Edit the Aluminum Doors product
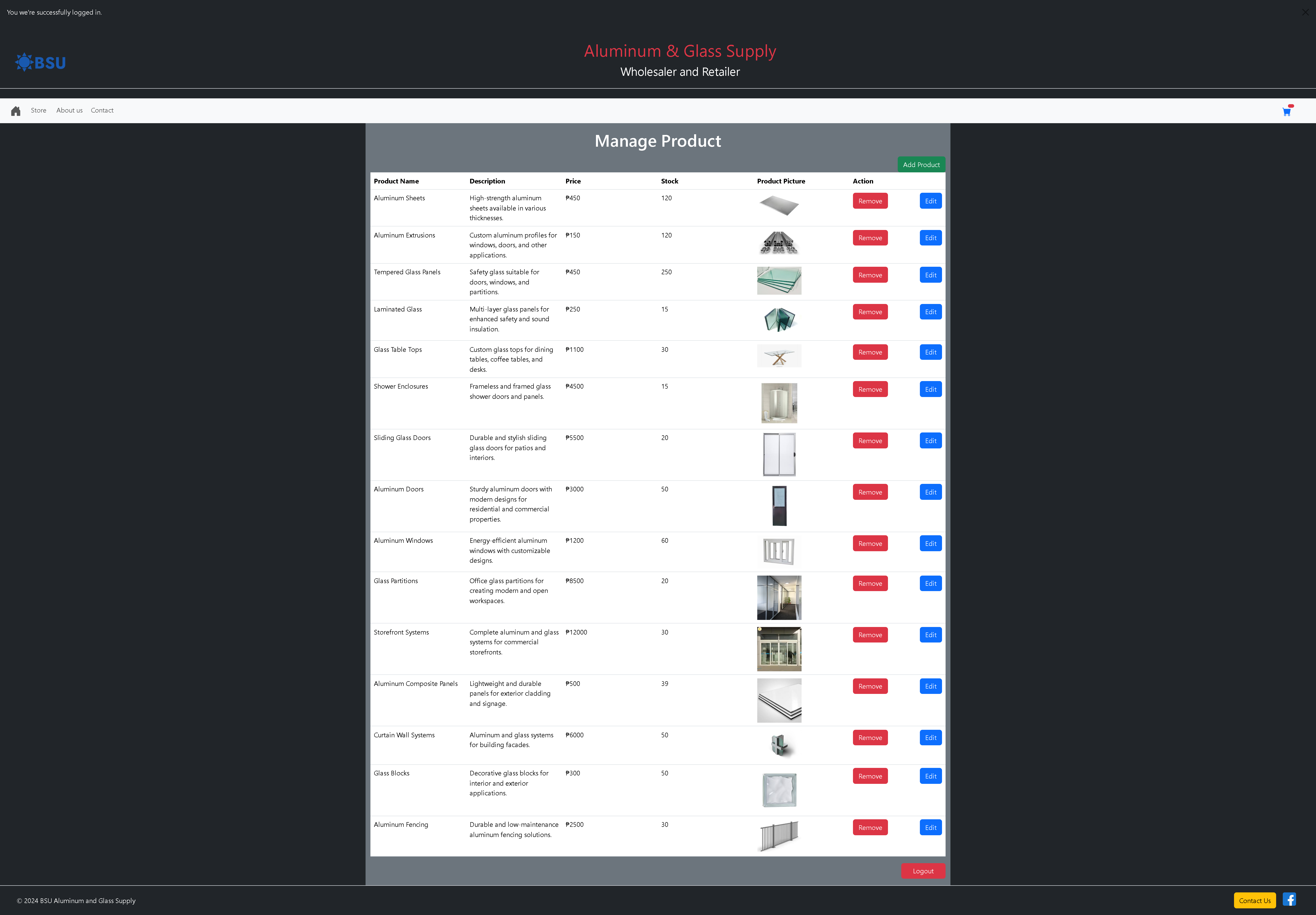This screenshot has width=1316, height=915. coord(931,492)
